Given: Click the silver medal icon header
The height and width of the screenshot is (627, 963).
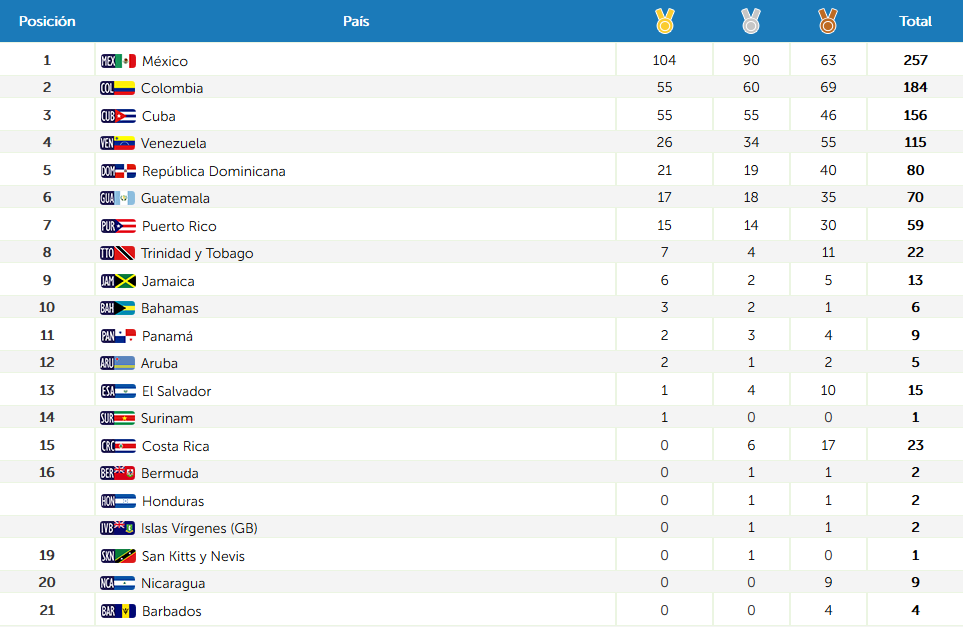Looking at the screenshot, I should (x=751, y=20).
